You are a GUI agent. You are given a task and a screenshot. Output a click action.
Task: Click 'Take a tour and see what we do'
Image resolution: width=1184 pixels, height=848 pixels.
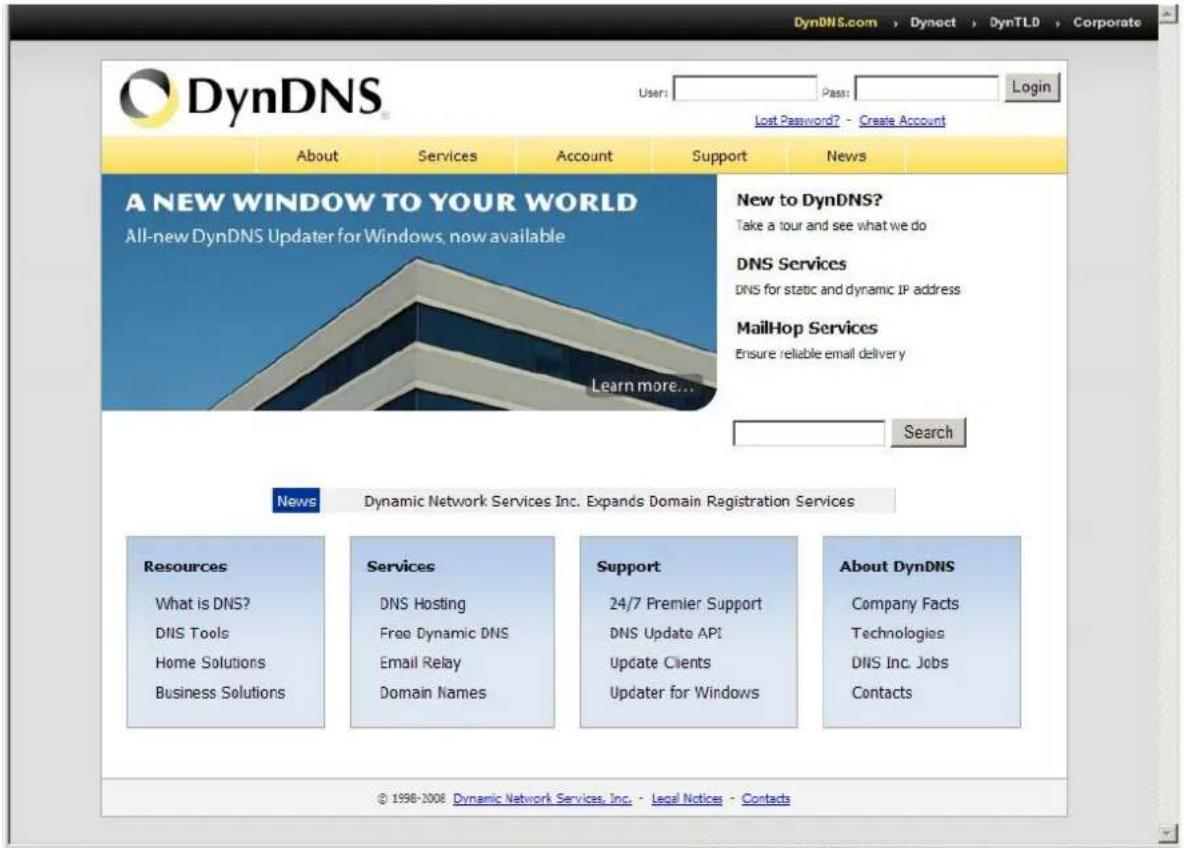(x=831, y=225)
